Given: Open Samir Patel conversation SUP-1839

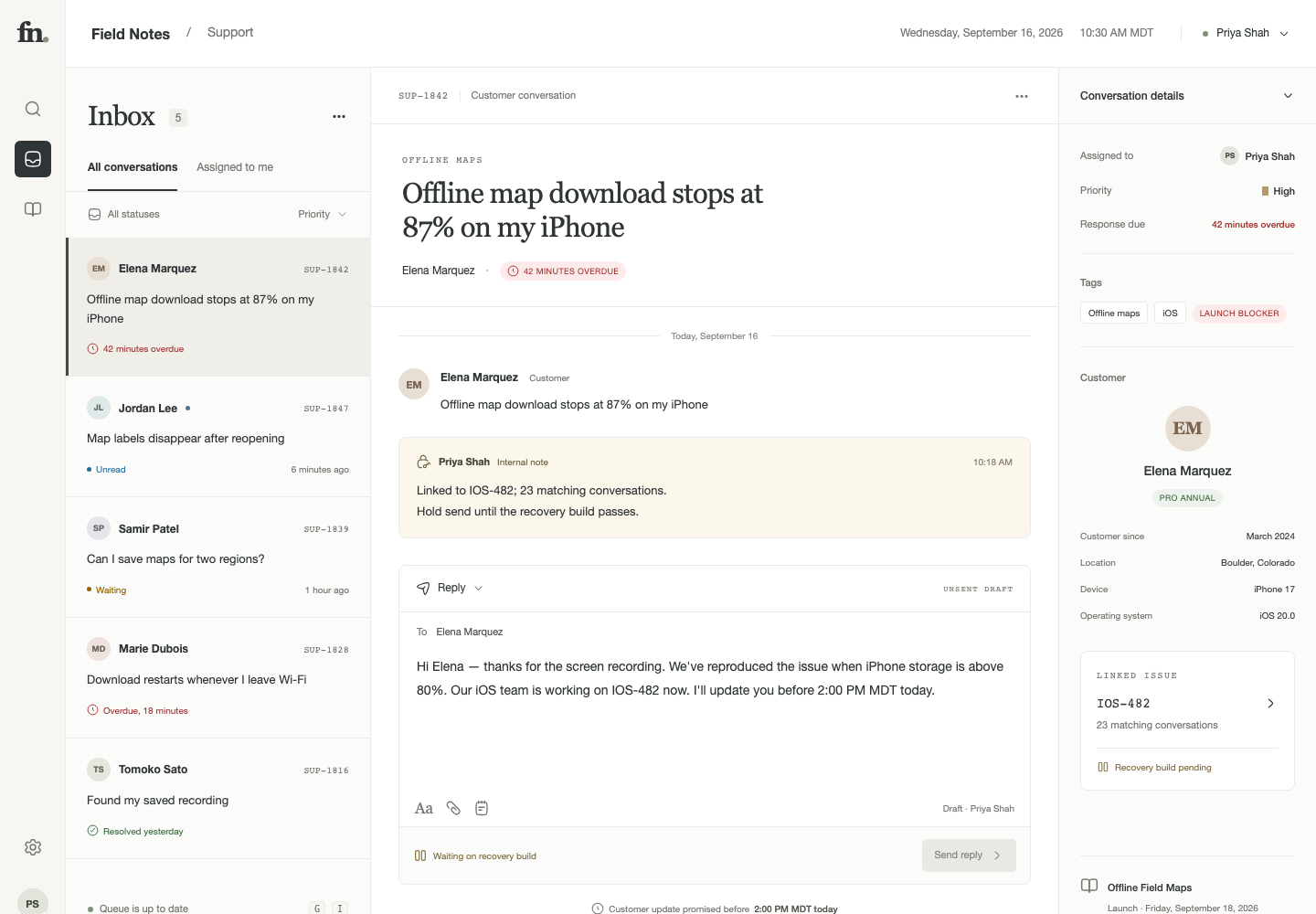Looking at the screenshot, I should (218, 558).
